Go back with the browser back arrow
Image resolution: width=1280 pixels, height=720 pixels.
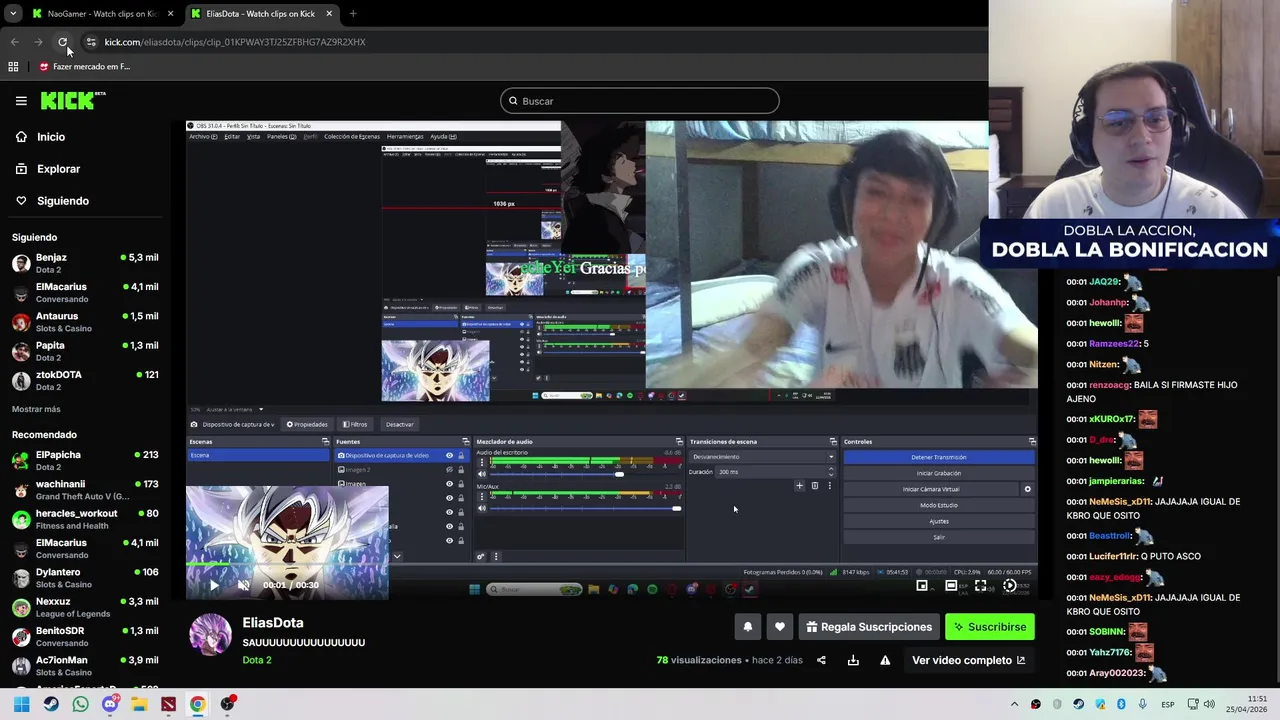point(14,42)
